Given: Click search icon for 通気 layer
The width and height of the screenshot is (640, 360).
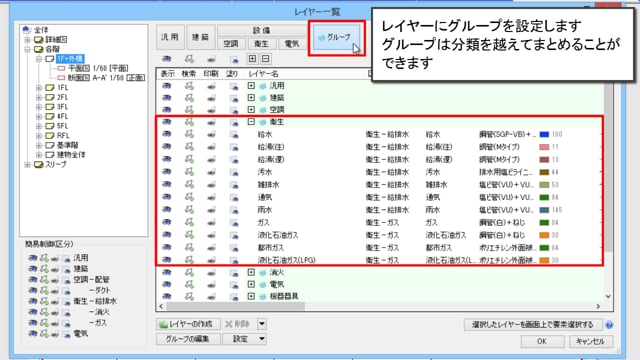Looking at the screenshot, I should coord(189,197).
